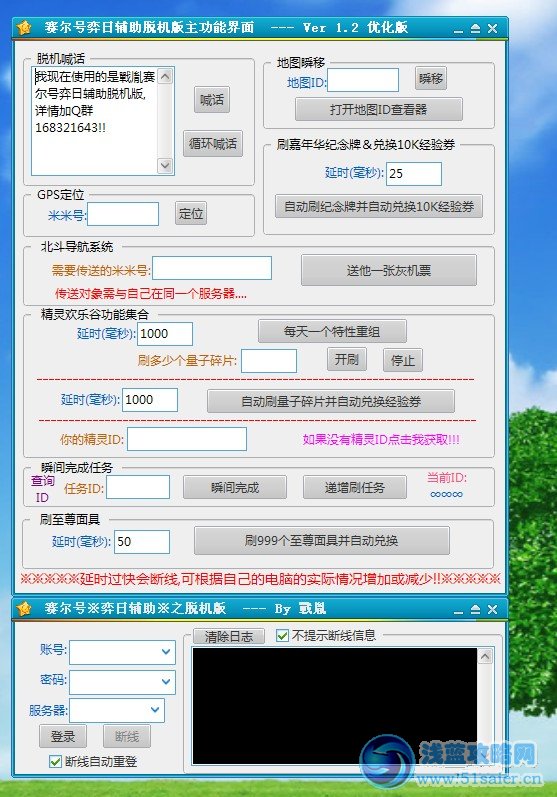The image size is (557, 797).
Task: Minimize the login window
Action: 458,610
